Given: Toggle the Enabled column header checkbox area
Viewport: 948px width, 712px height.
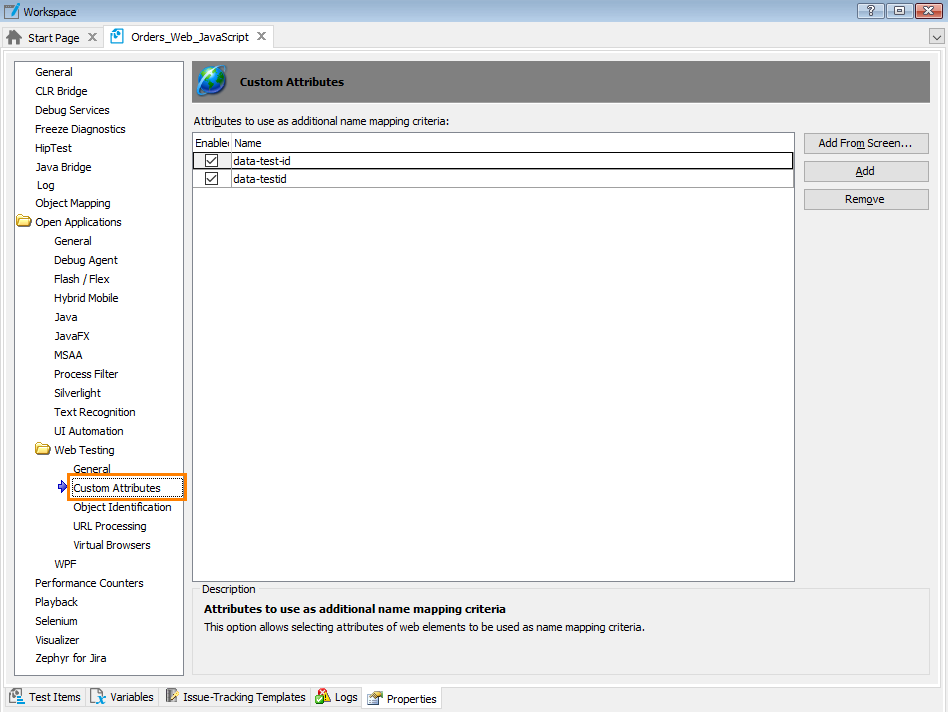Looking at the screenshot, I should [x=211, y=142].
